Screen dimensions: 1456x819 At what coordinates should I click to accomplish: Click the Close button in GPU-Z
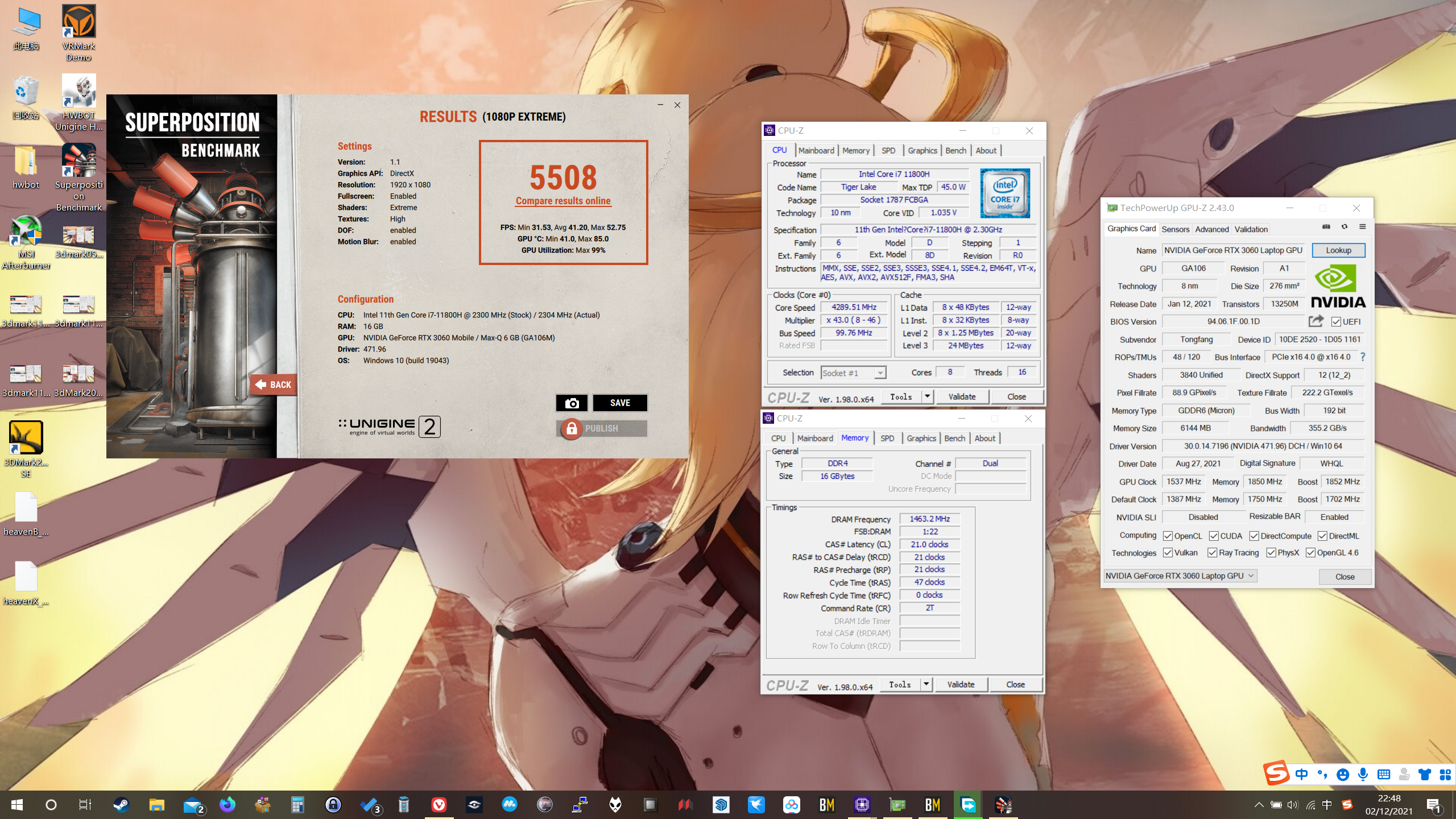[1345, 577]
